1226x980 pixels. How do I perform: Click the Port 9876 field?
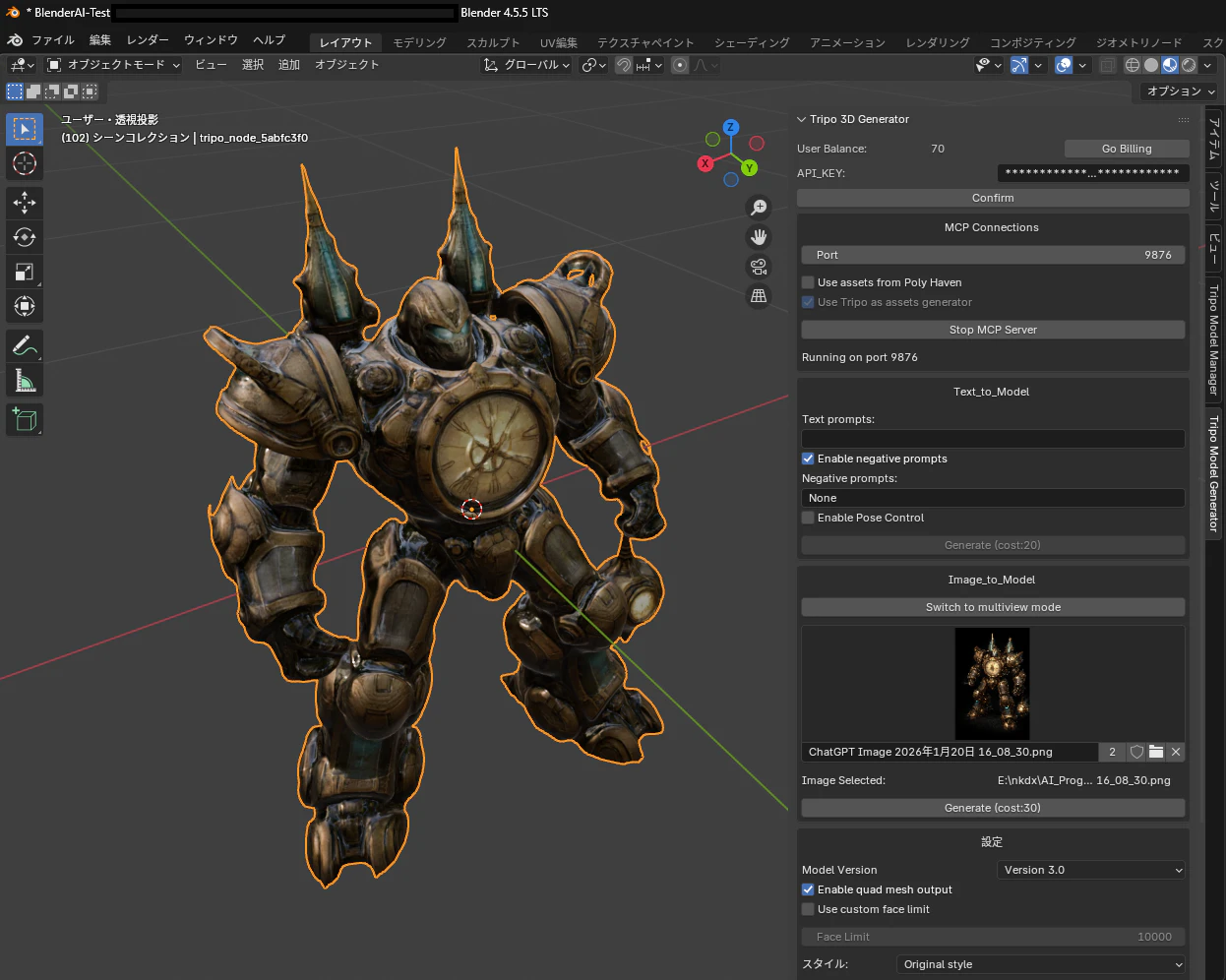[993, 255]
